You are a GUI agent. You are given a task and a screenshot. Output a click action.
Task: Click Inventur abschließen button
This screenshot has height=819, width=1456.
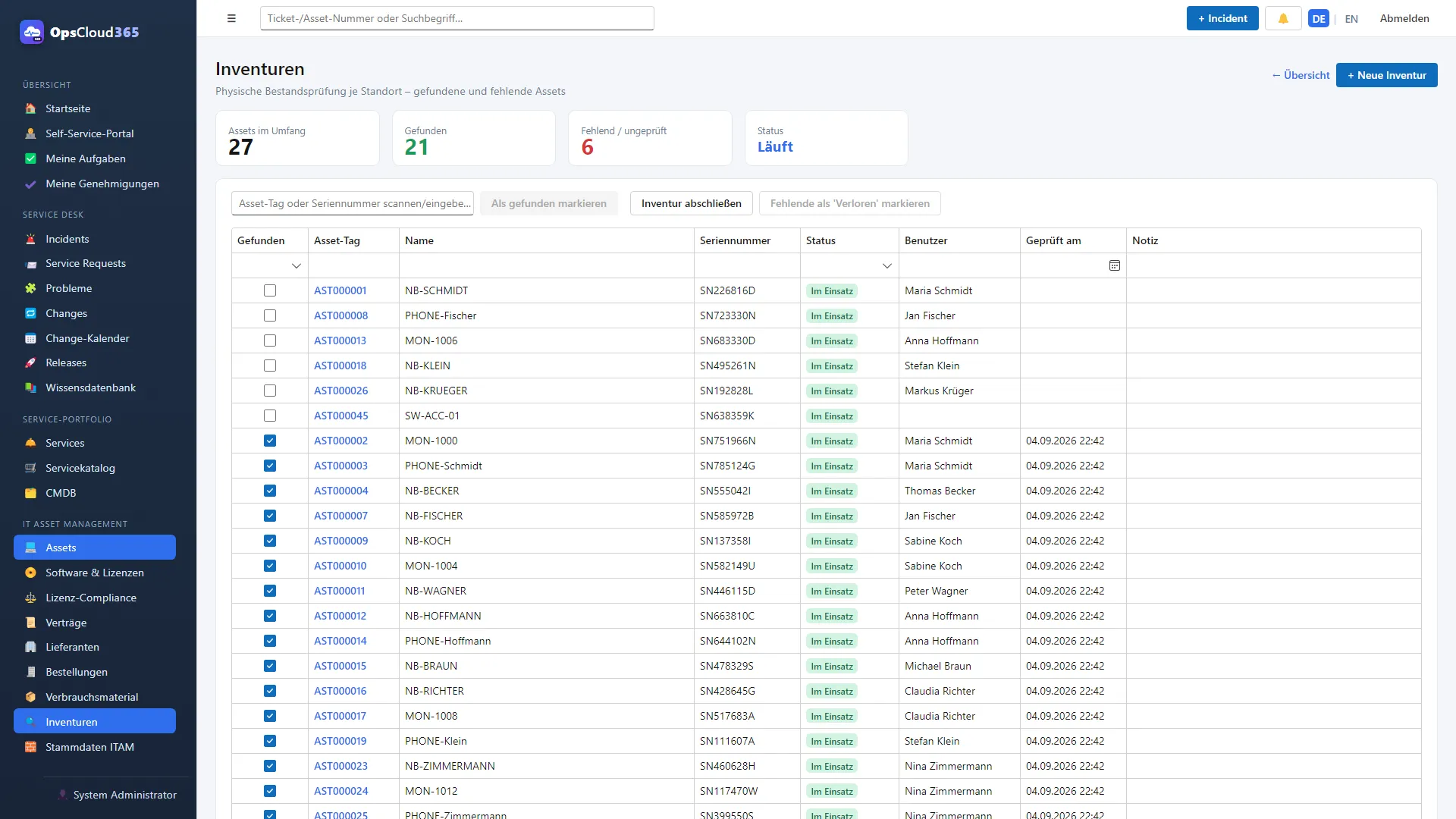coord(691,203)
